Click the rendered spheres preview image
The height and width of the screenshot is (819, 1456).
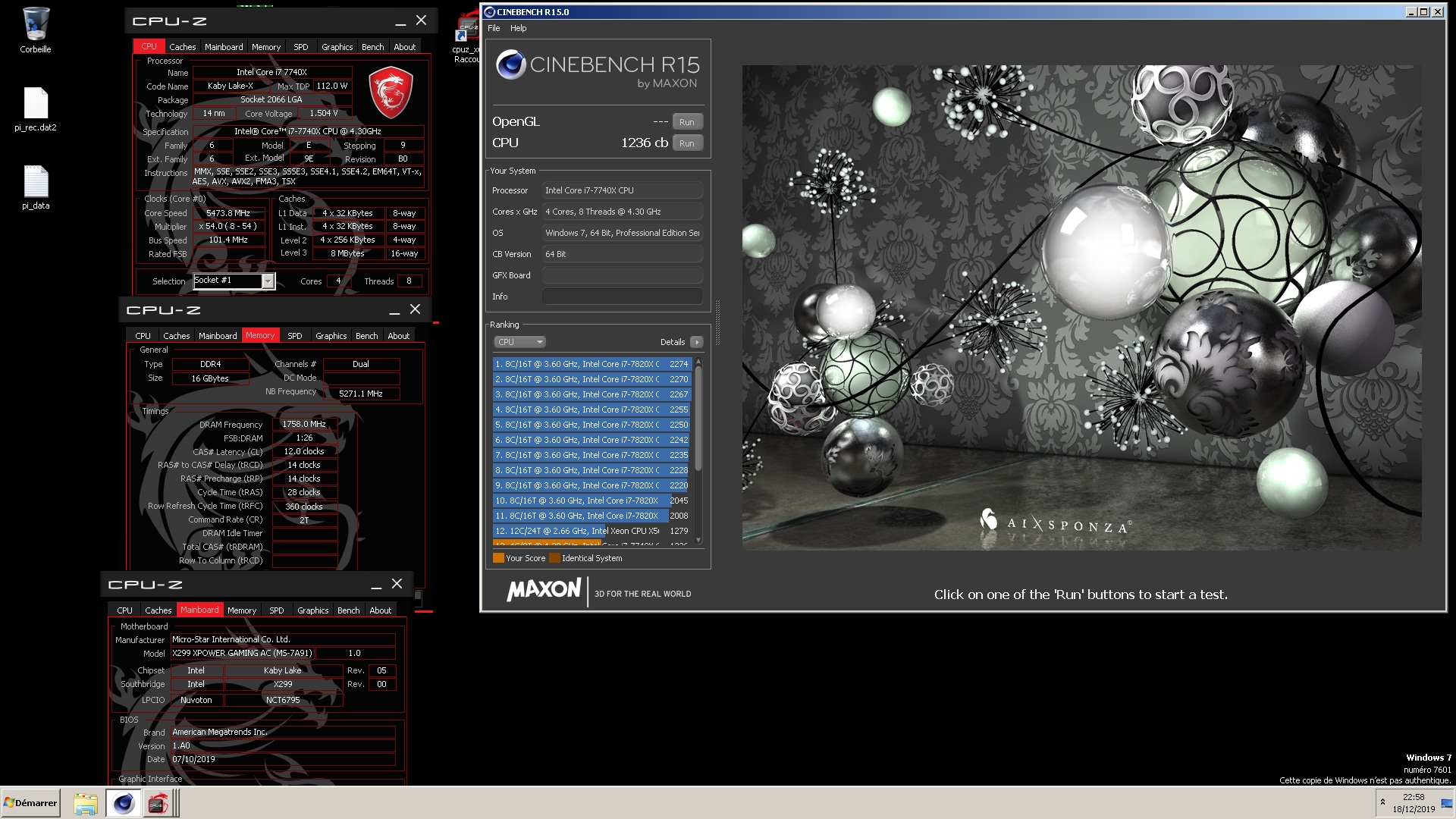click(x=1081, y=308)
